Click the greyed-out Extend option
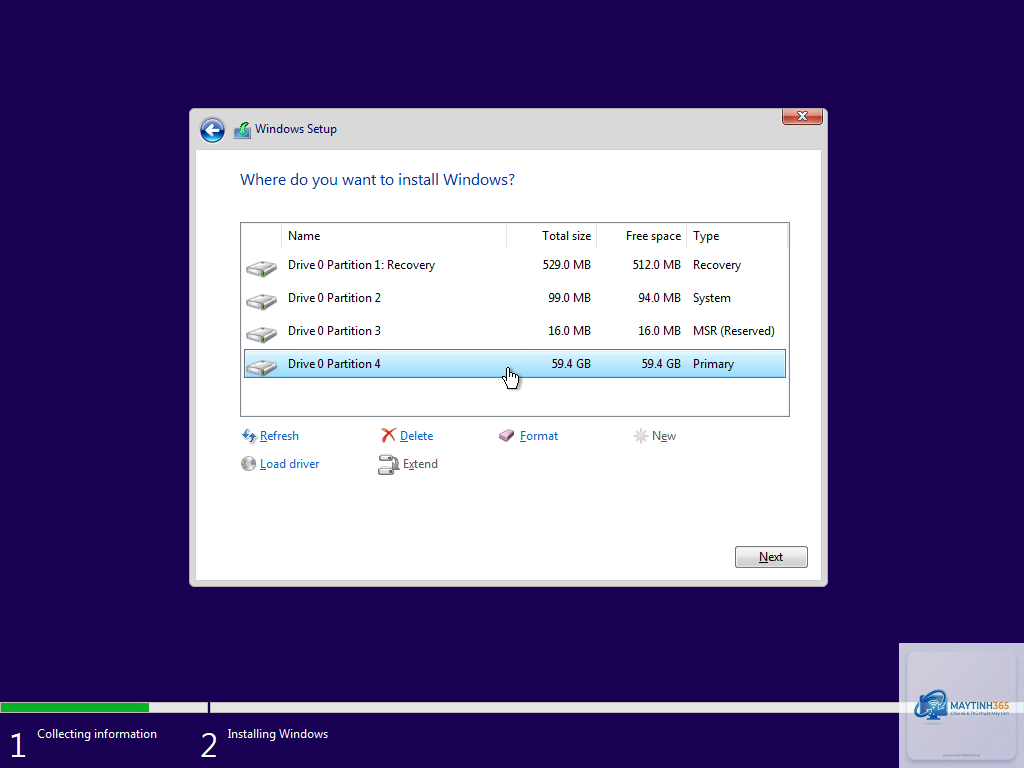 point(420,464)
